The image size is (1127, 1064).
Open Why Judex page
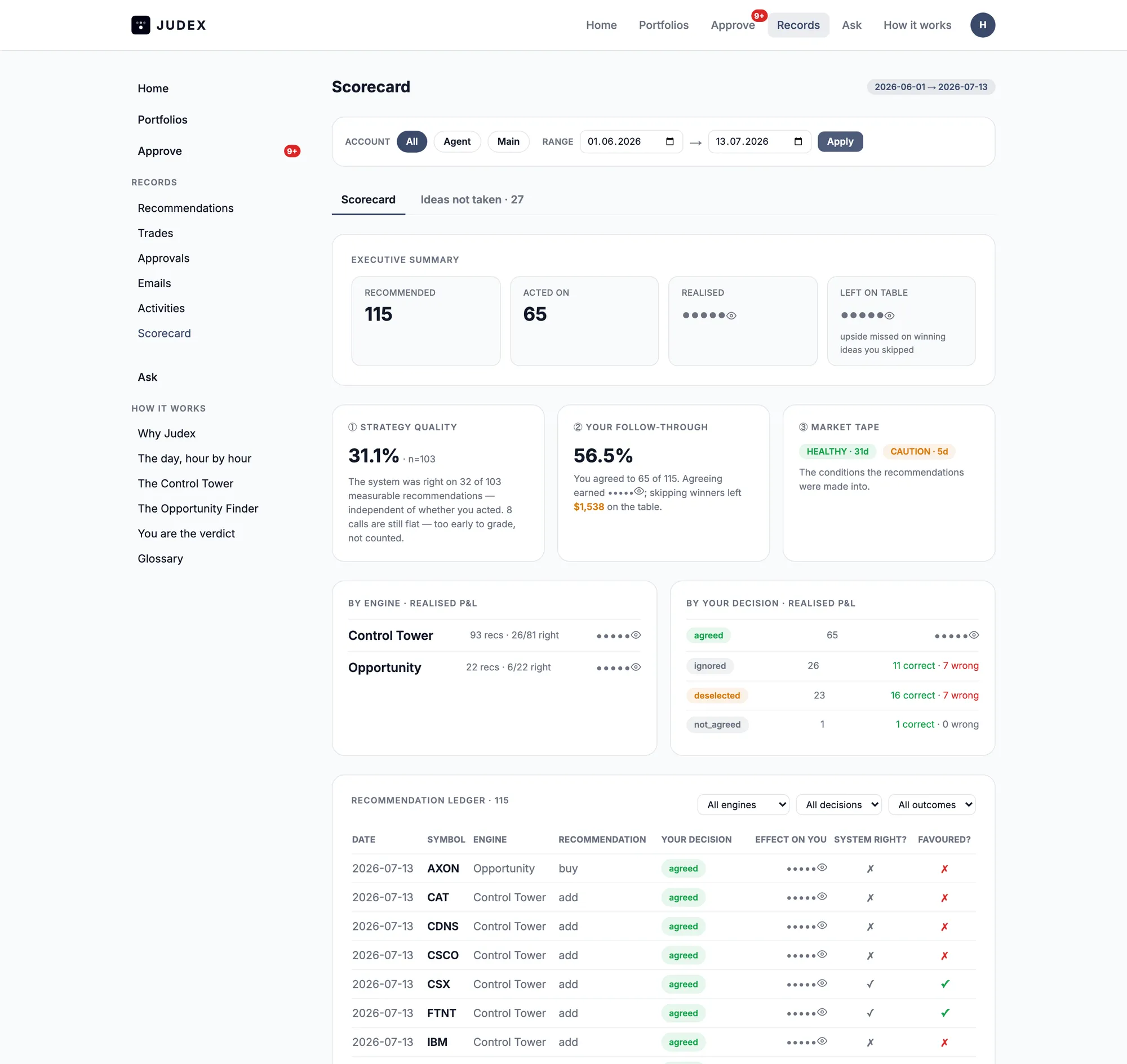point(166,433)
